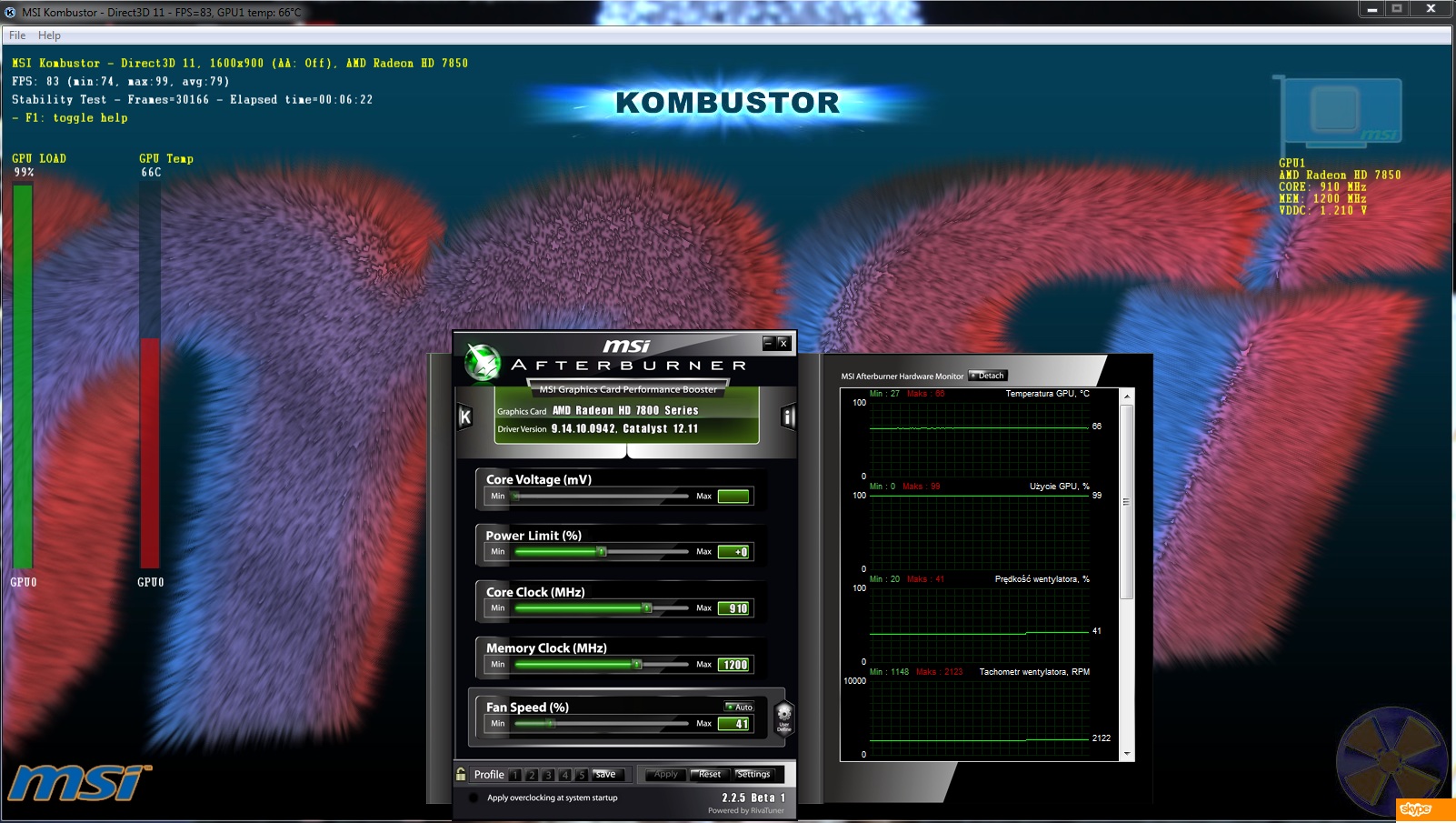Screen dimensions: 1456x823
Task: Click the Power Limit slider handle
Action: point(601,552)
